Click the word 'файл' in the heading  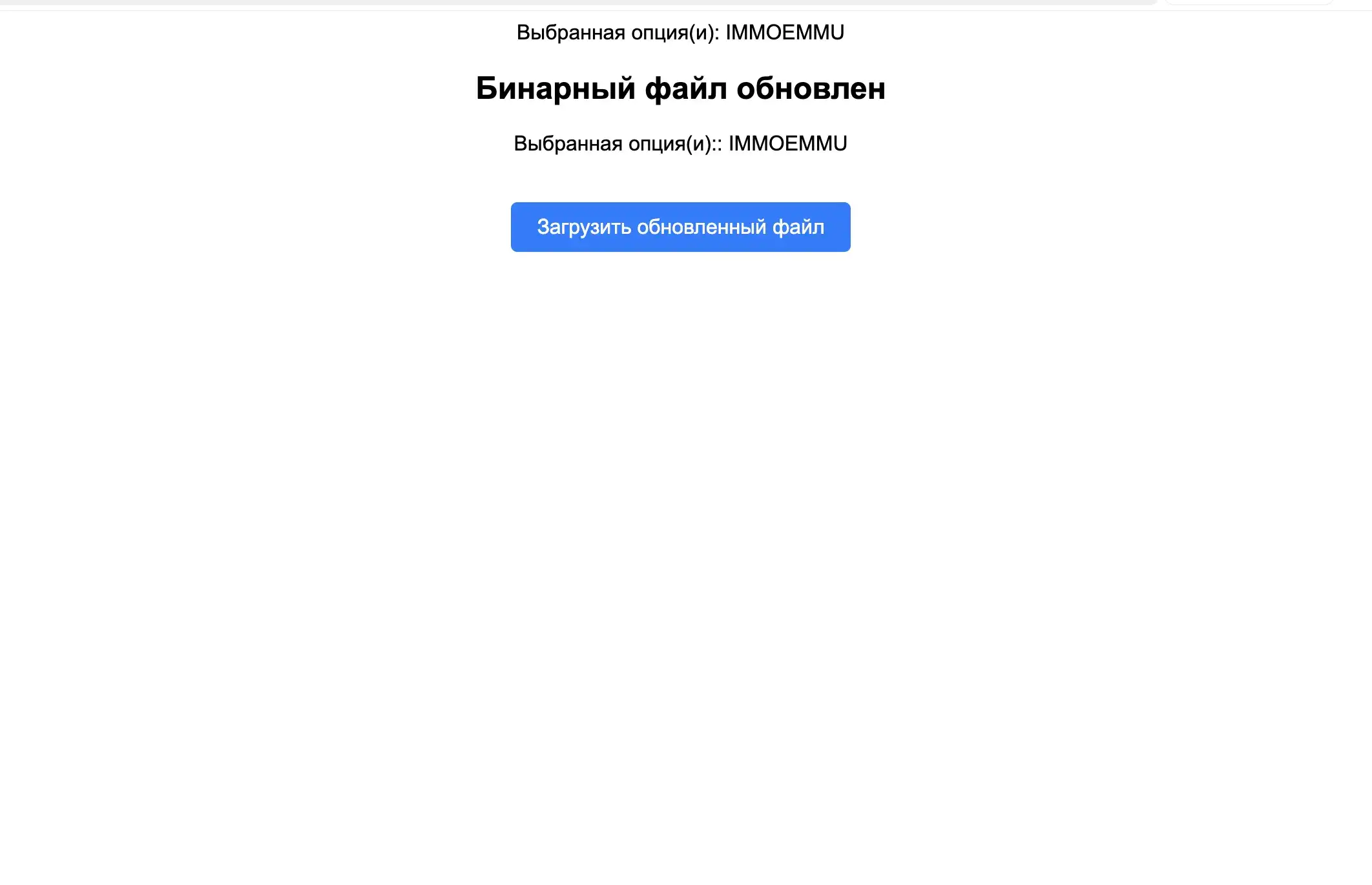(x=686, y=88)
